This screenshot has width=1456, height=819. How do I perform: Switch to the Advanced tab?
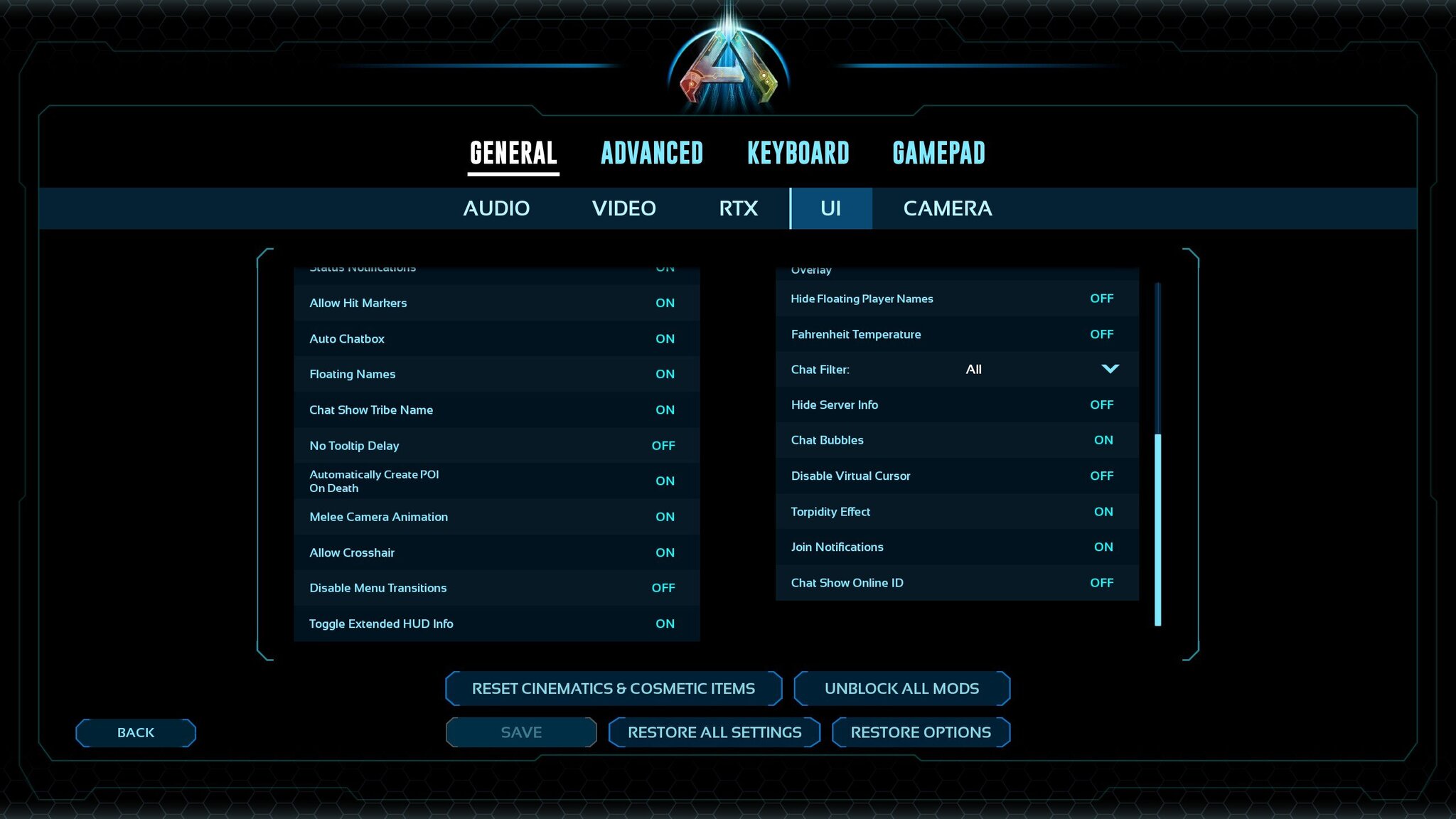coord(651,154)
